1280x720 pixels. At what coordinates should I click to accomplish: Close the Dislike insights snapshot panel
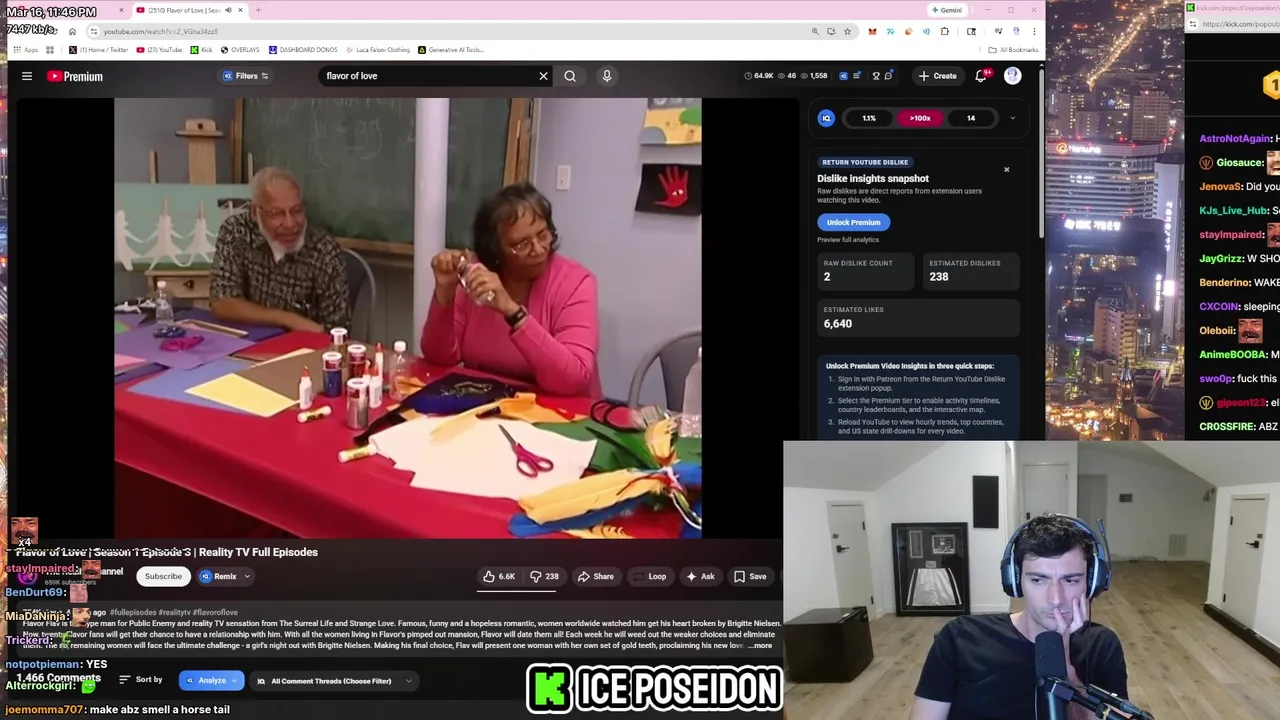pyautogui.click(x=1007, y=170)
